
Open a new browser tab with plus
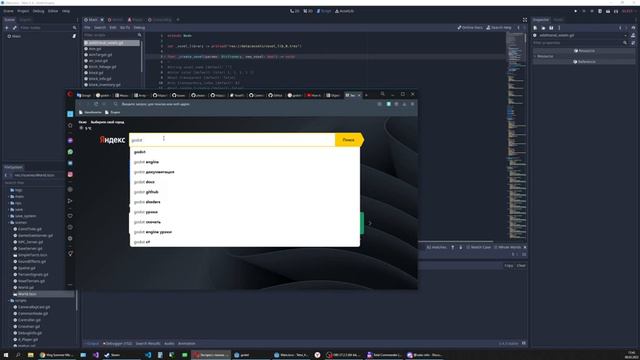click(366, 95)
